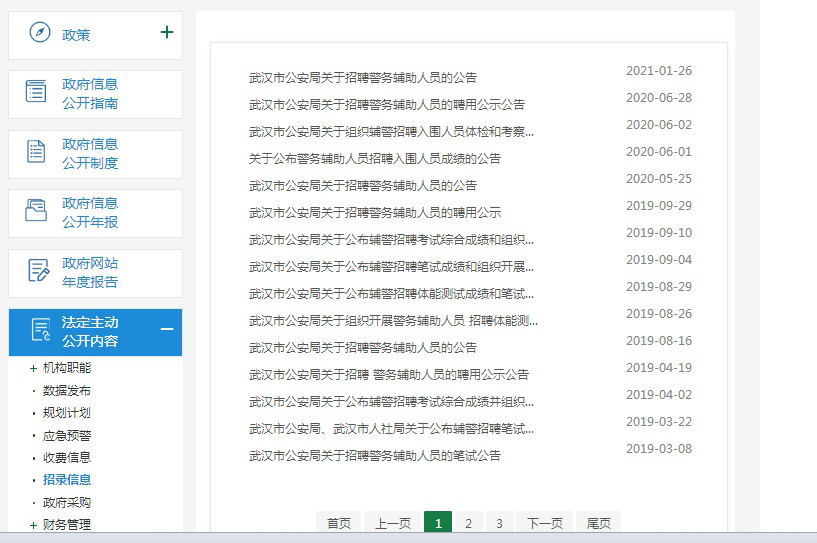817x543 pixels.
Task: Jump to page 2
Action: [x=468, y=523]
